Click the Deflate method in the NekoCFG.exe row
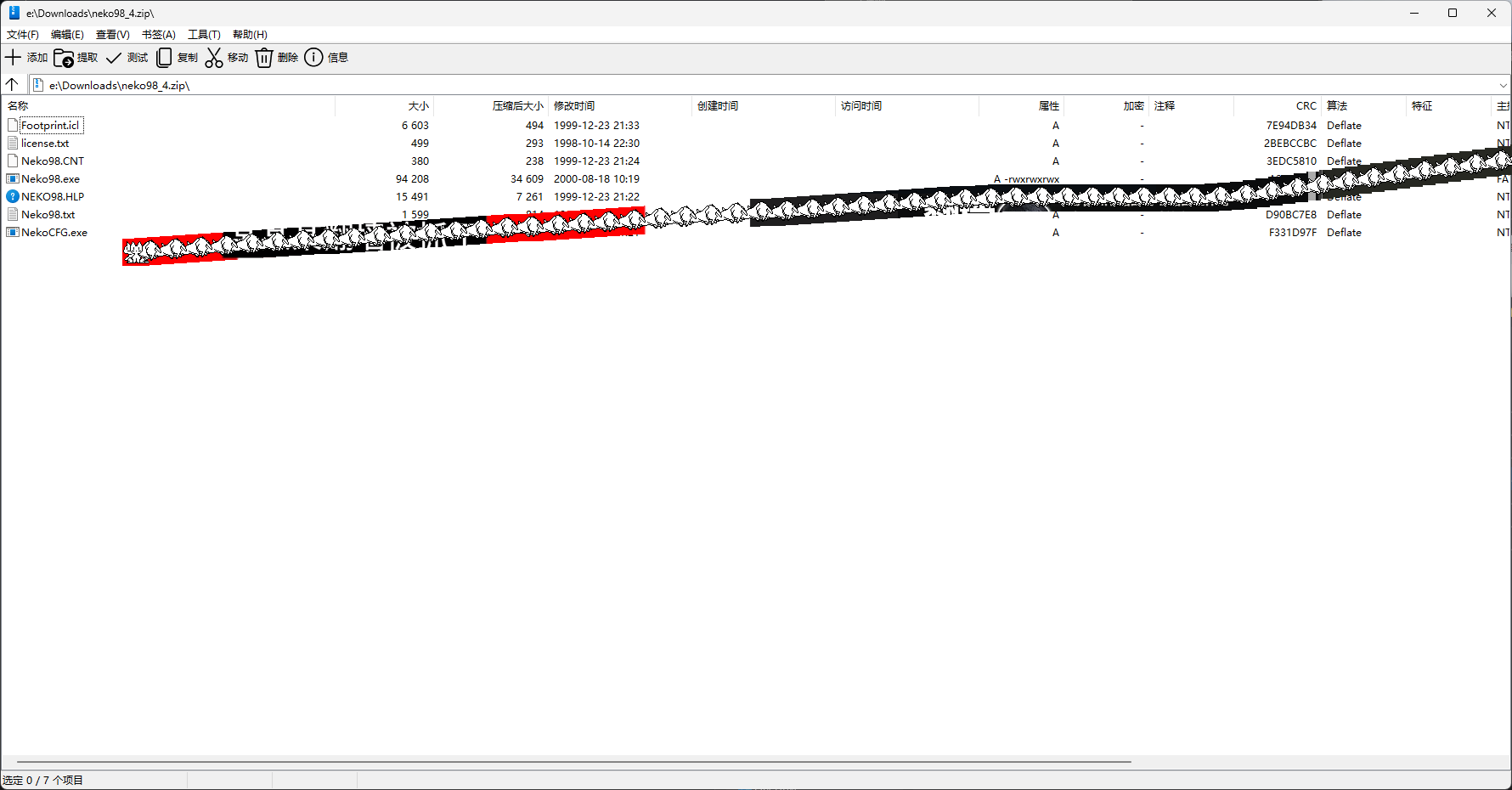Screen dimensions: 1512x790 [1344, 233]
